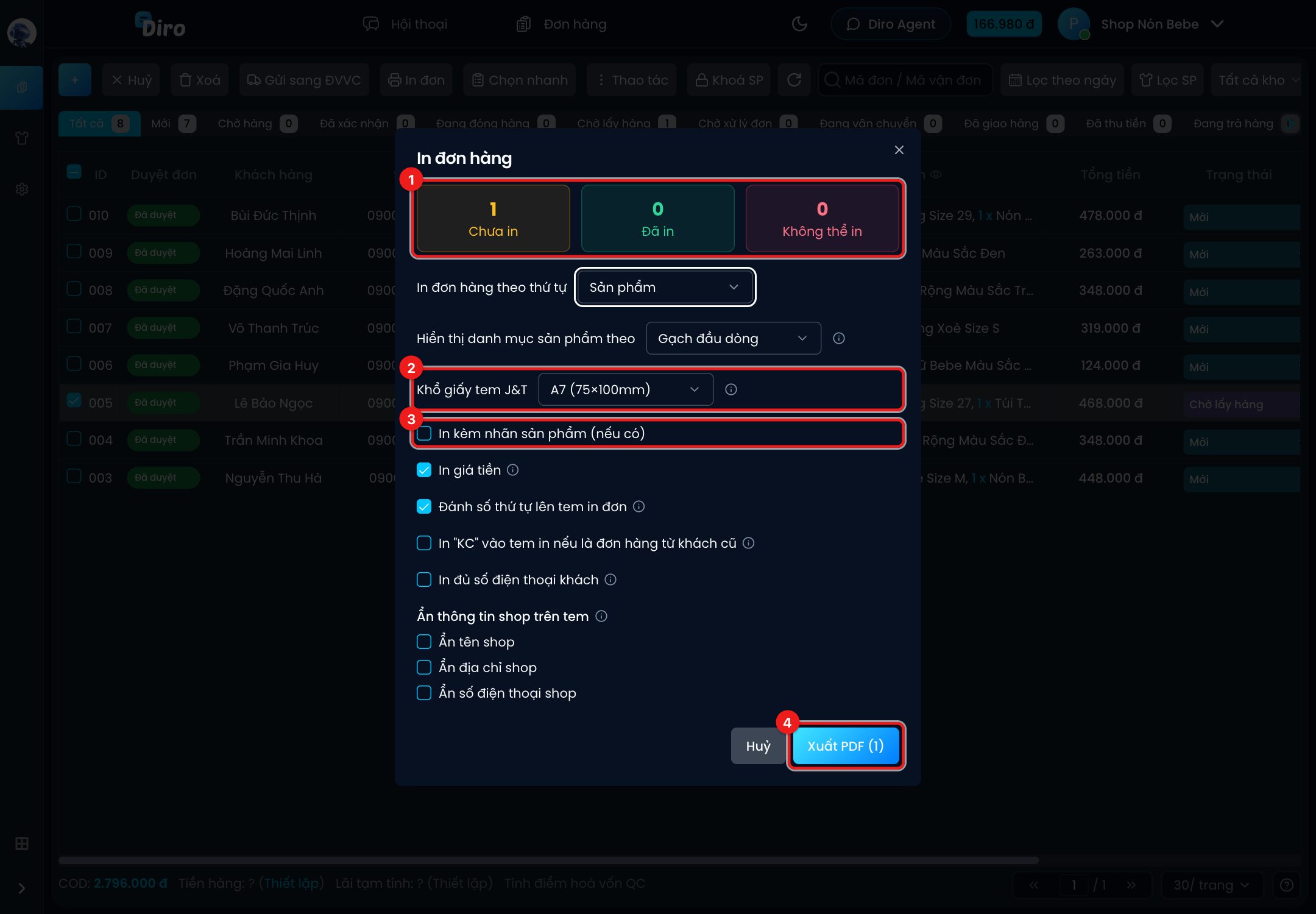The width and height of the screenshot is (1316, 914).
Task: Enable In đủ số điện thoại khách
Action: [424, 579]
